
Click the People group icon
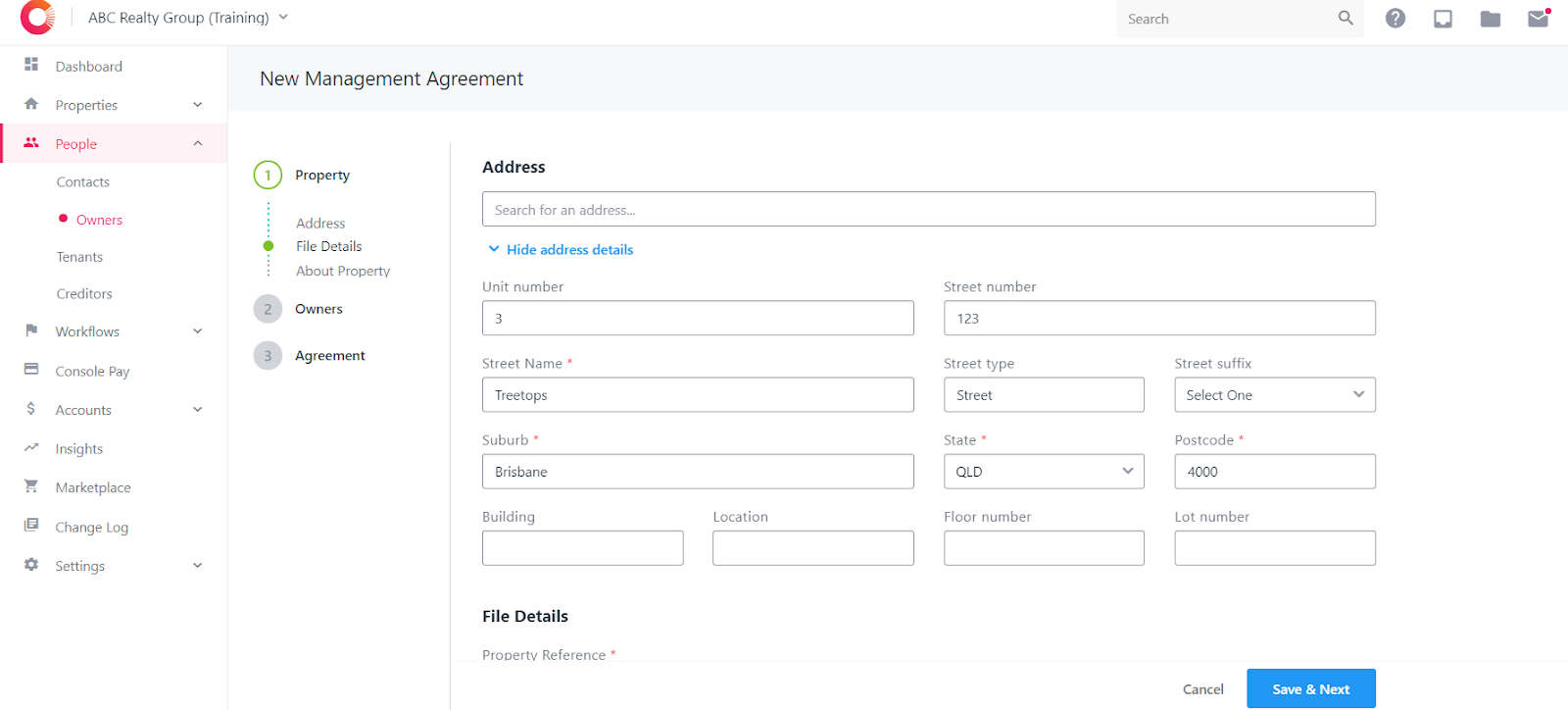31,143
